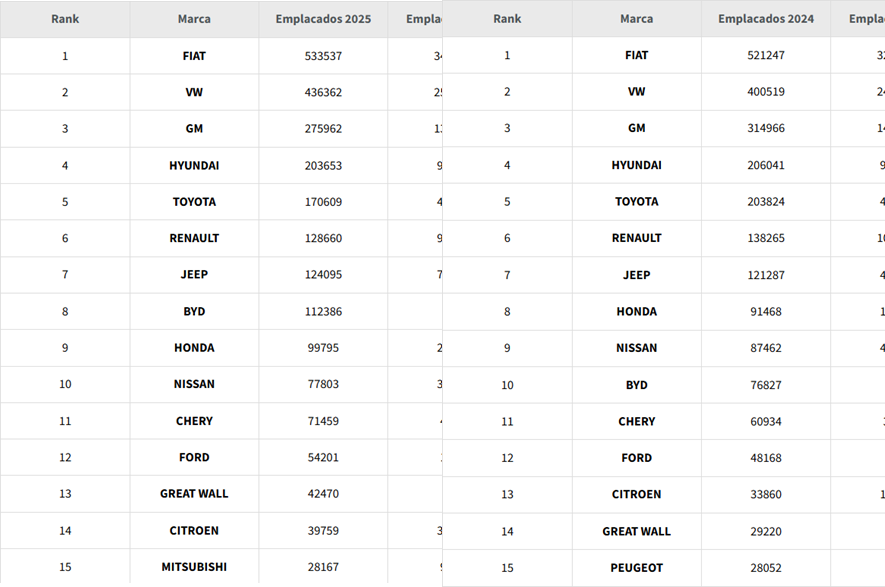This screenshot has width=885, height=587.
Task: Select the VW cell showing 436362
Action: coord(323,92)
